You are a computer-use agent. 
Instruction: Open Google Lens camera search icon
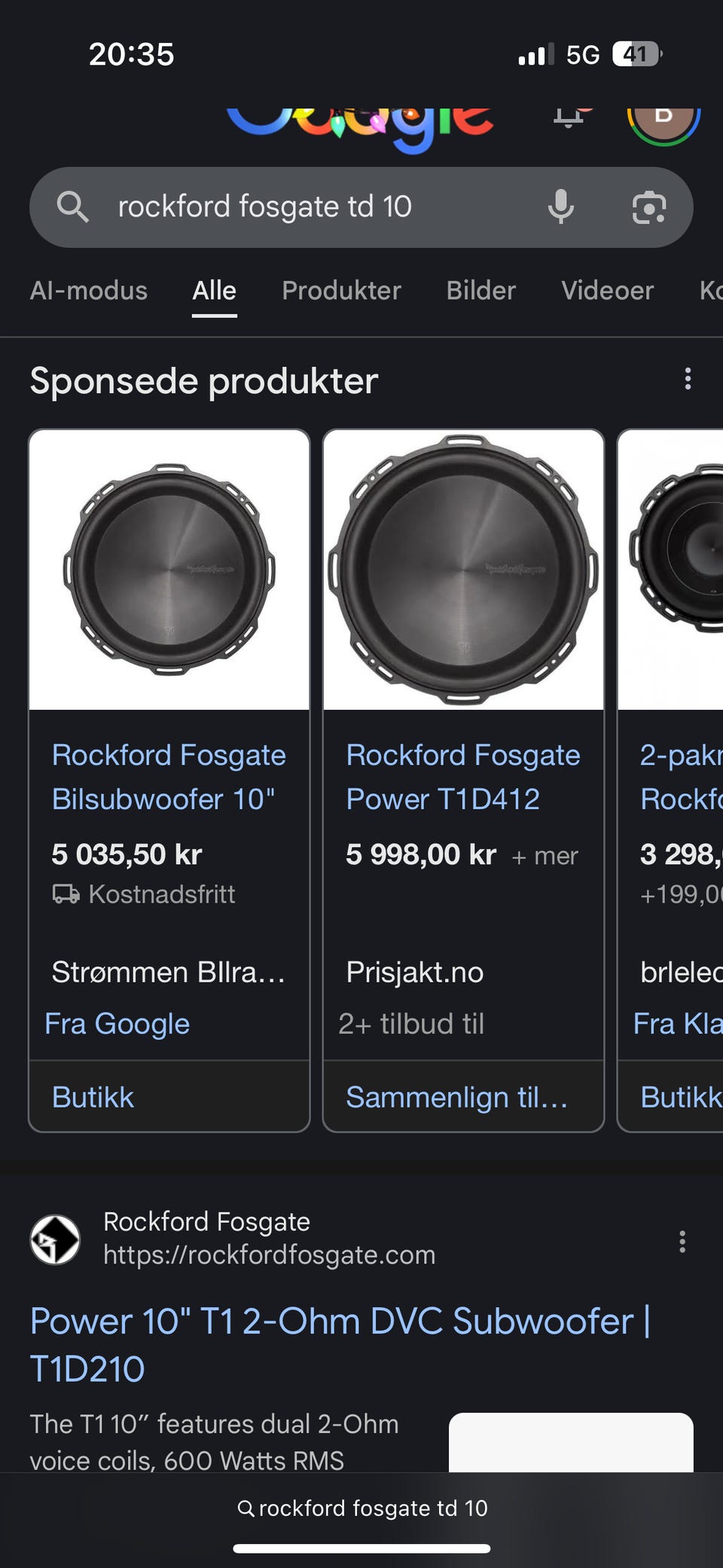point(648,207)
